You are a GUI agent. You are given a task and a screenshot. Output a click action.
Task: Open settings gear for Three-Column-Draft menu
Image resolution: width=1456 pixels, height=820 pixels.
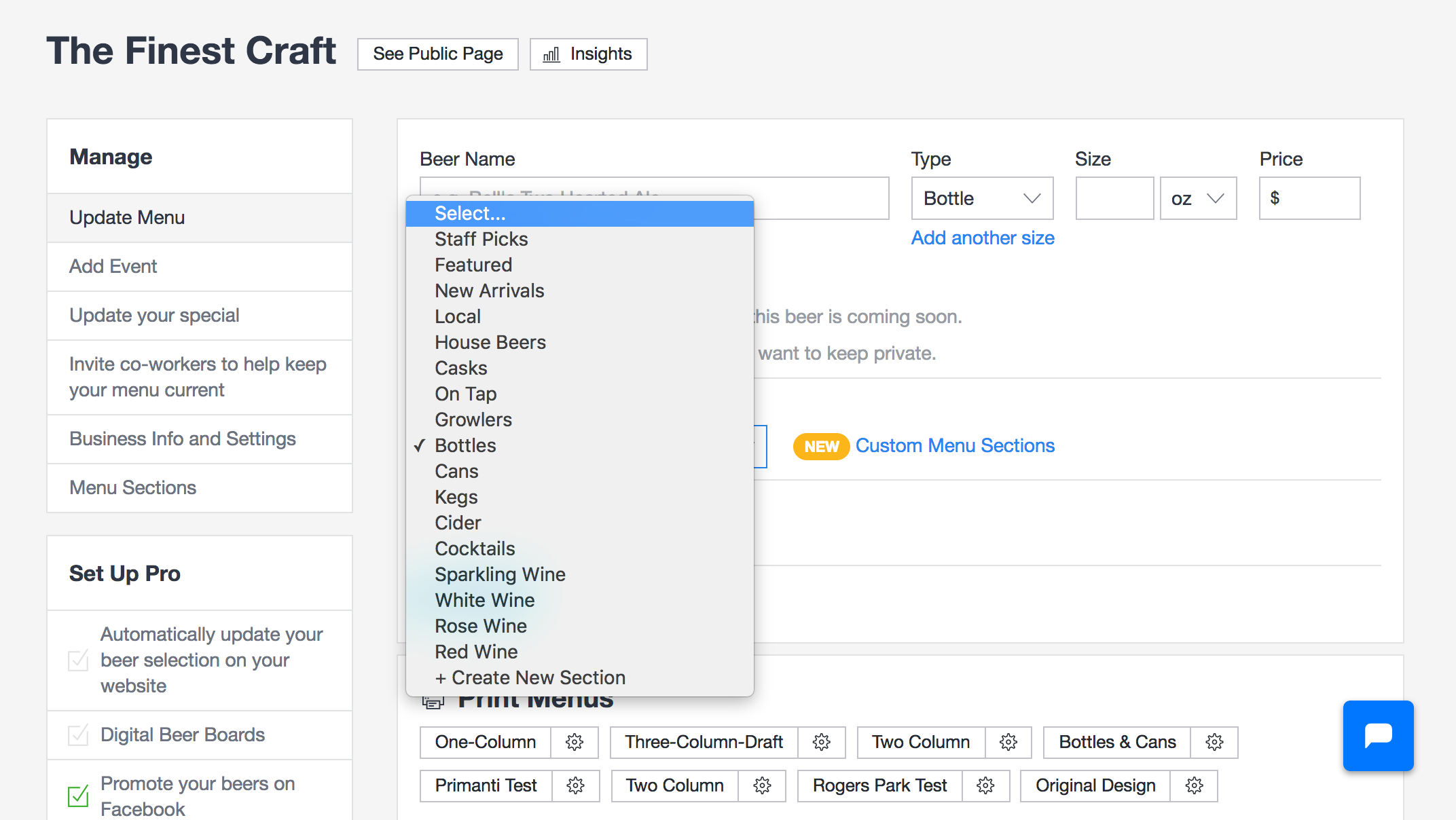pos(822,742)
